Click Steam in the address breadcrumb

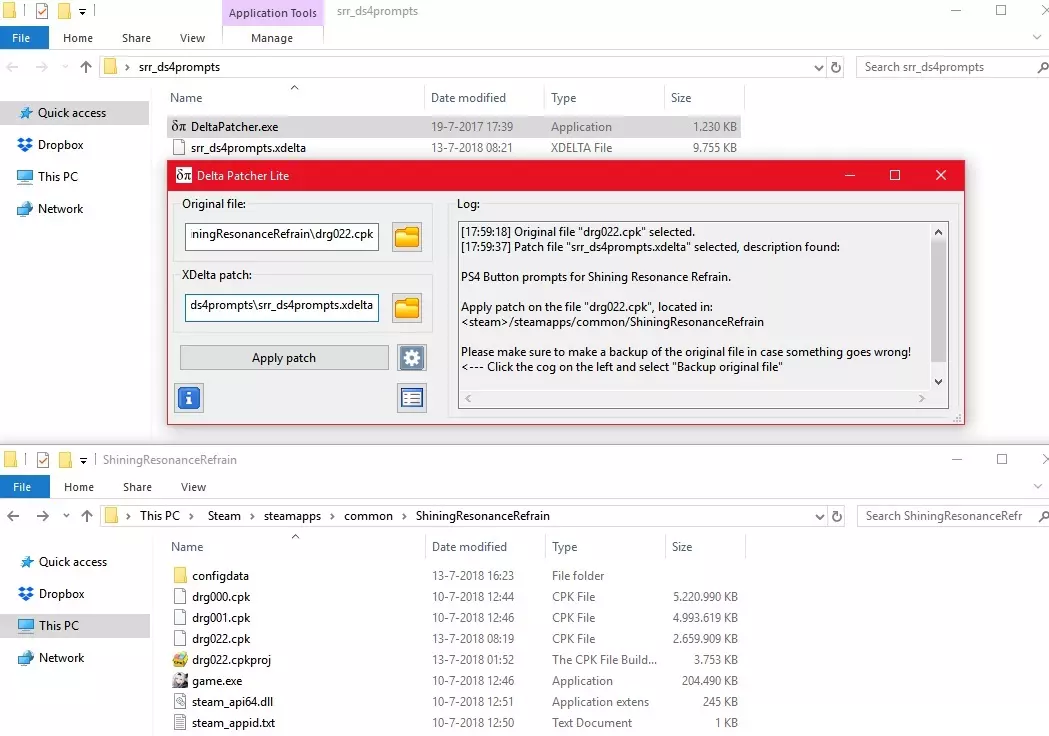click(224, 516)
